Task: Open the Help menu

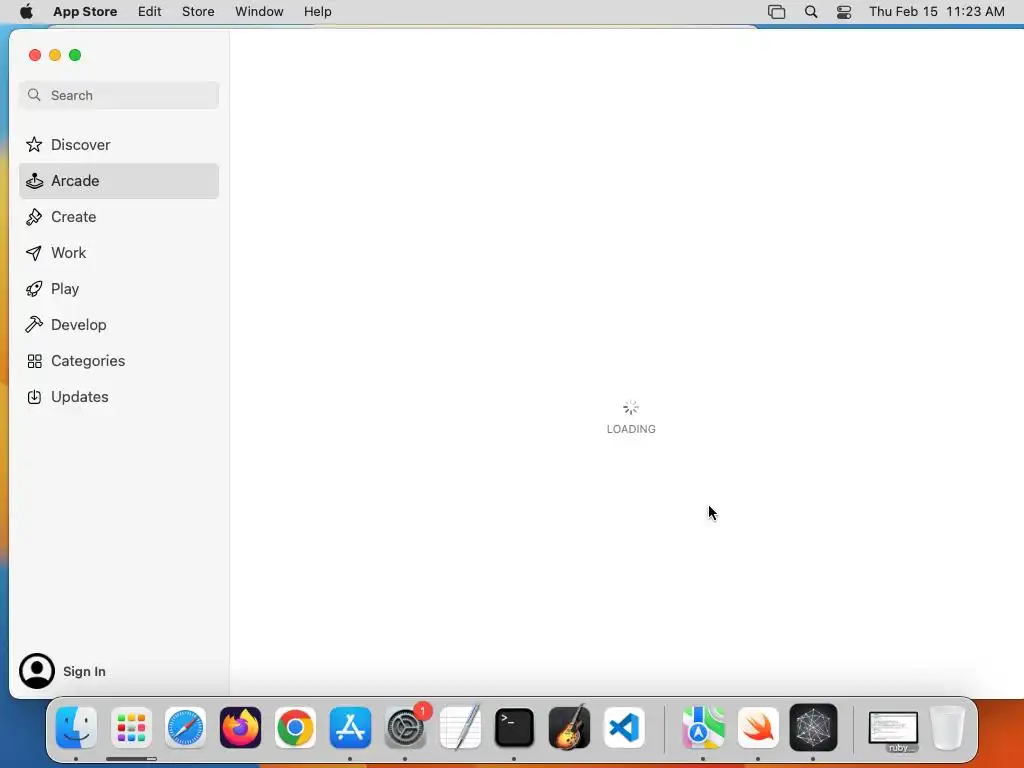Action: 317,12
